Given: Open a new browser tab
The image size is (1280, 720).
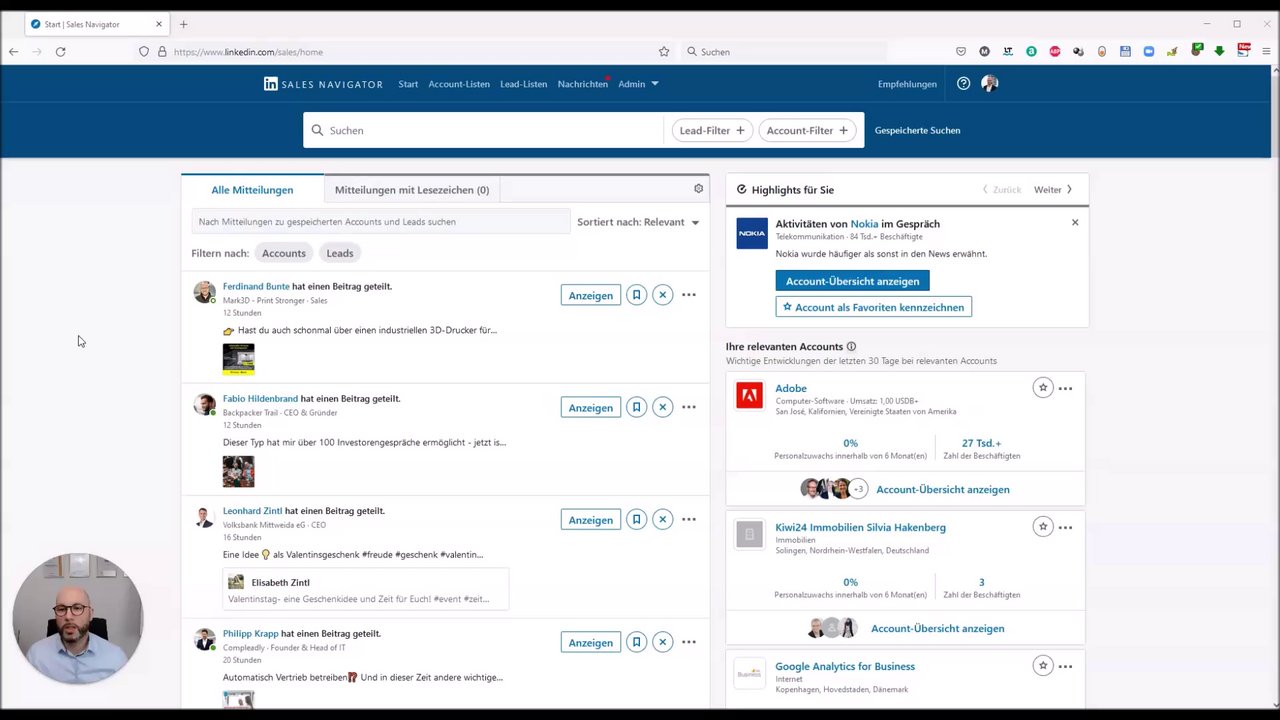Looking at the screenshot, I should click(x=183, y=24).
